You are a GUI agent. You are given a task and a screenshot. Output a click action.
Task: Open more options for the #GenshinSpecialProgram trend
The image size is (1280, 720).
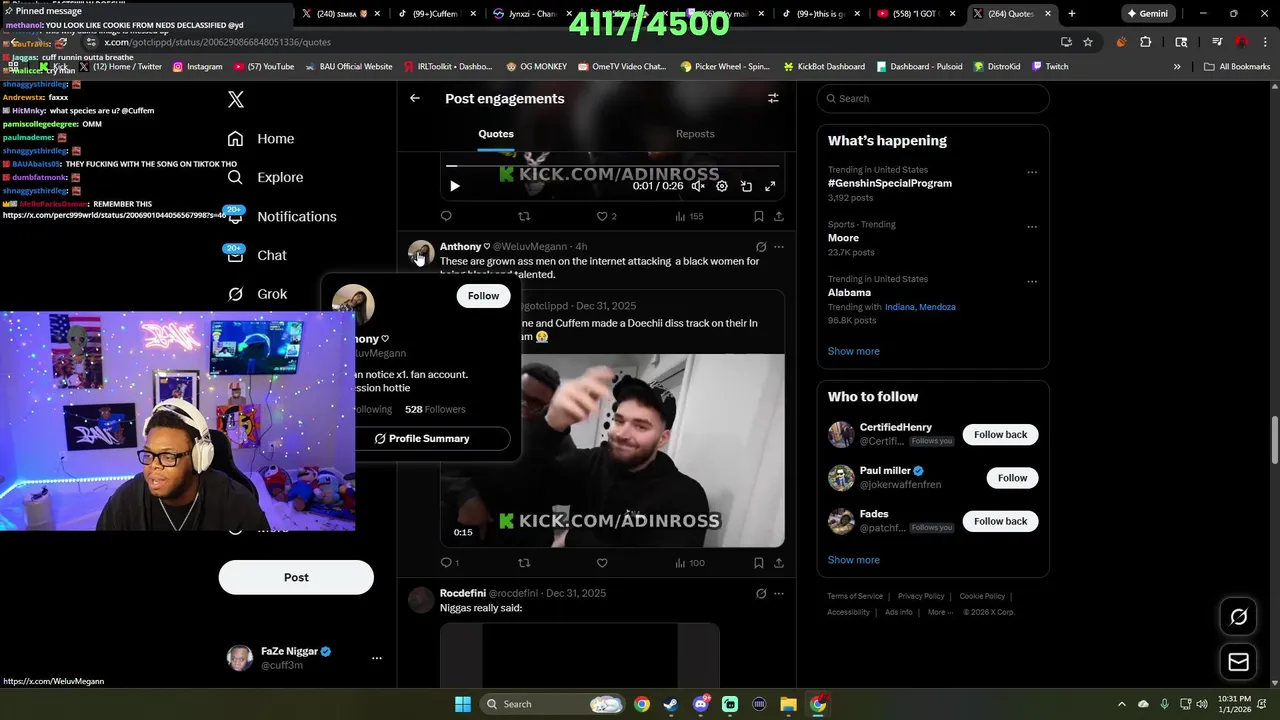[1032, 172]
